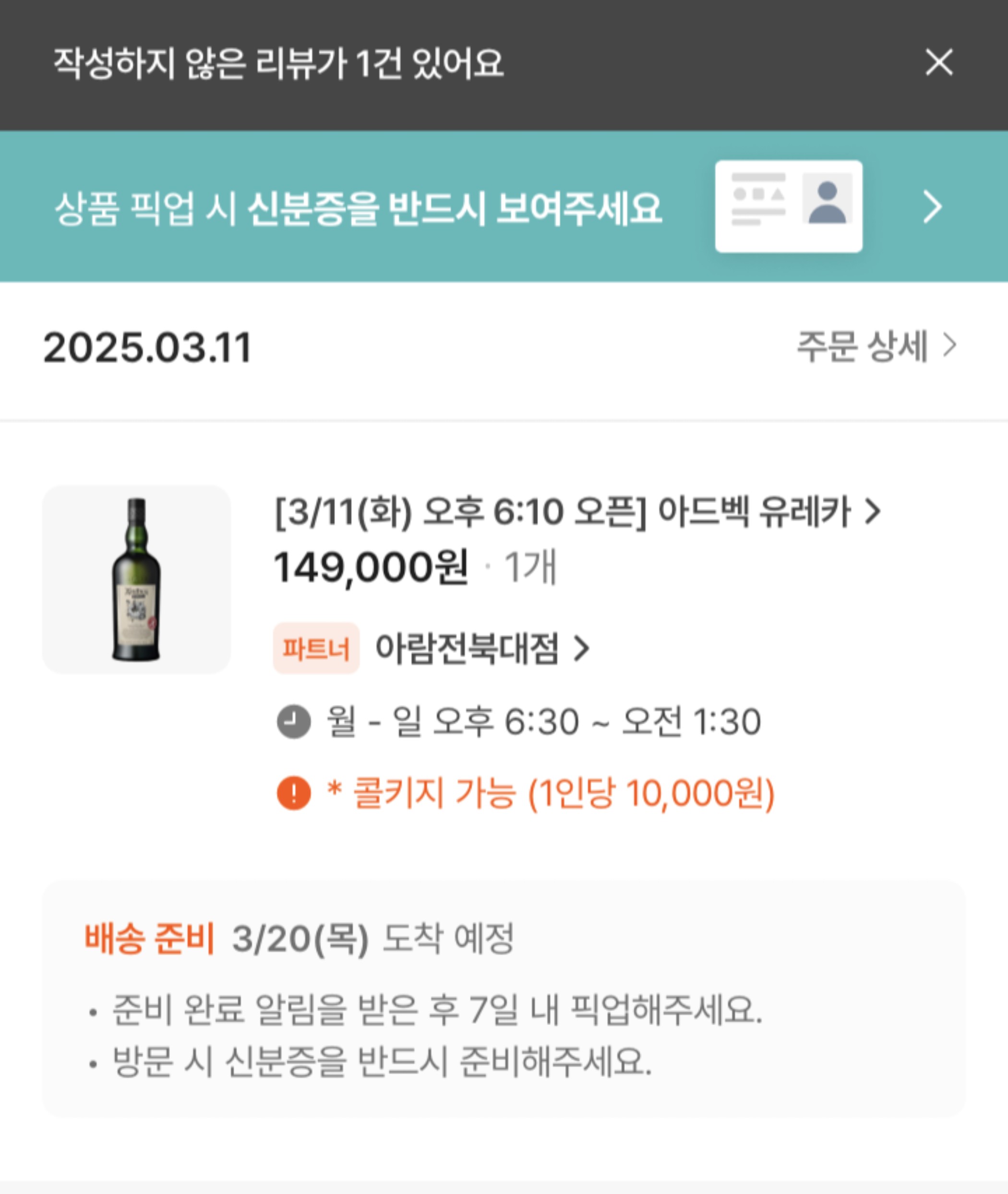The image size is (1008, 1194).
Task: Click the arrow on the teal ID banner
Action: pyautogui.click(x=933, y=207)
